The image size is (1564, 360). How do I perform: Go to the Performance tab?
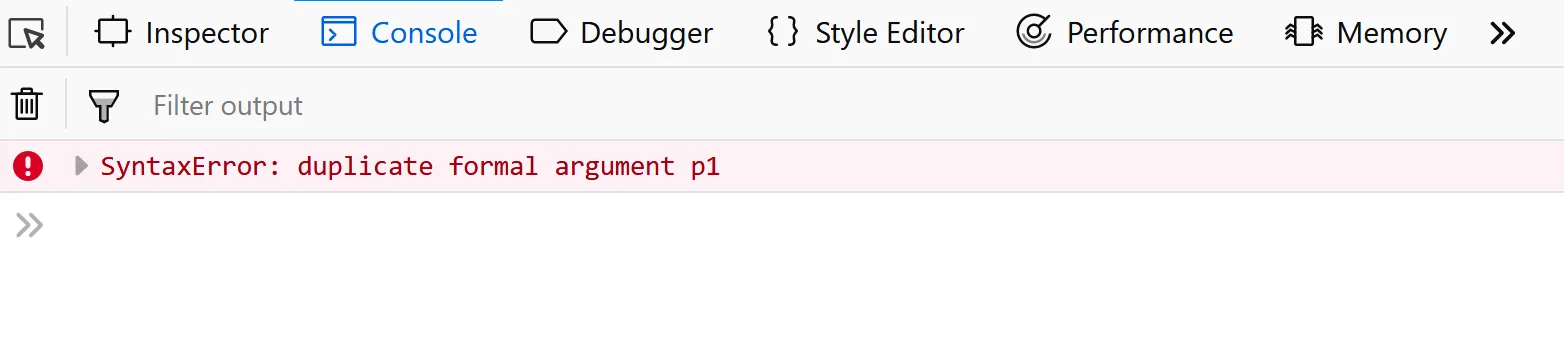point(1125,33)
